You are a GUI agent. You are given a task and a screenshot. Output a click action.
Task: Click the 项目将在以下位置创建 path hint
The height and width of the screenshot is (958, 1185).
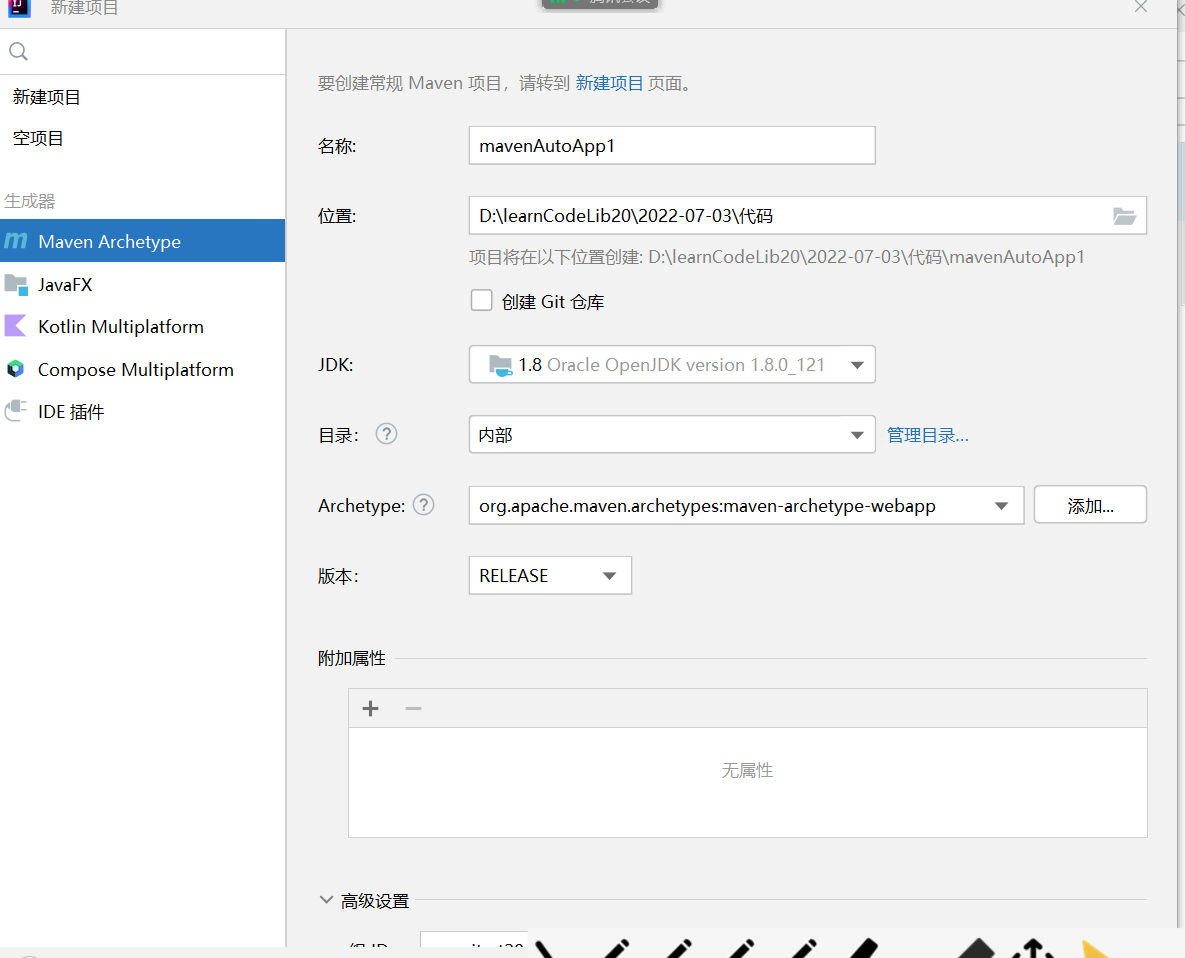point(776,258)
